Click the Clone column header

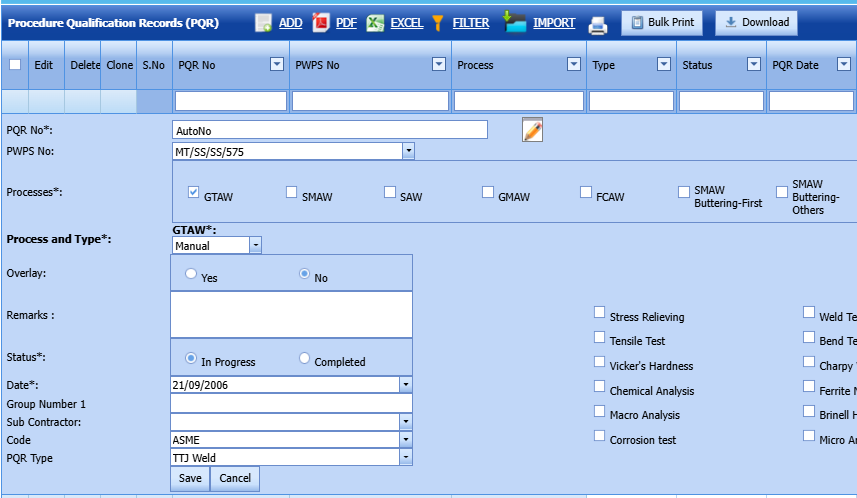[119, 65]
